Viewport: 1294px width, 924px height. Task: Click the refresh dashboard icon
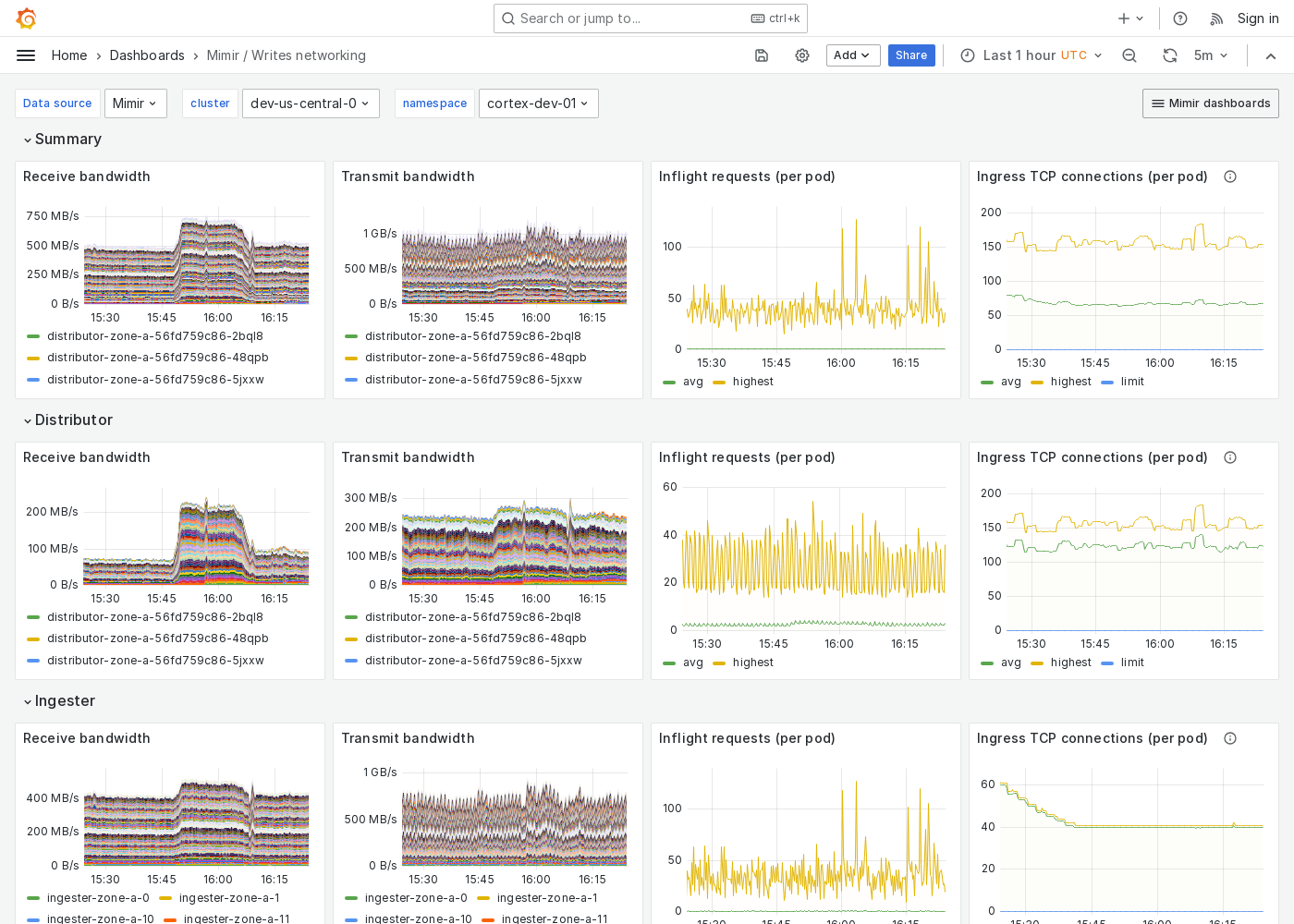click(x=1169, y=55)
